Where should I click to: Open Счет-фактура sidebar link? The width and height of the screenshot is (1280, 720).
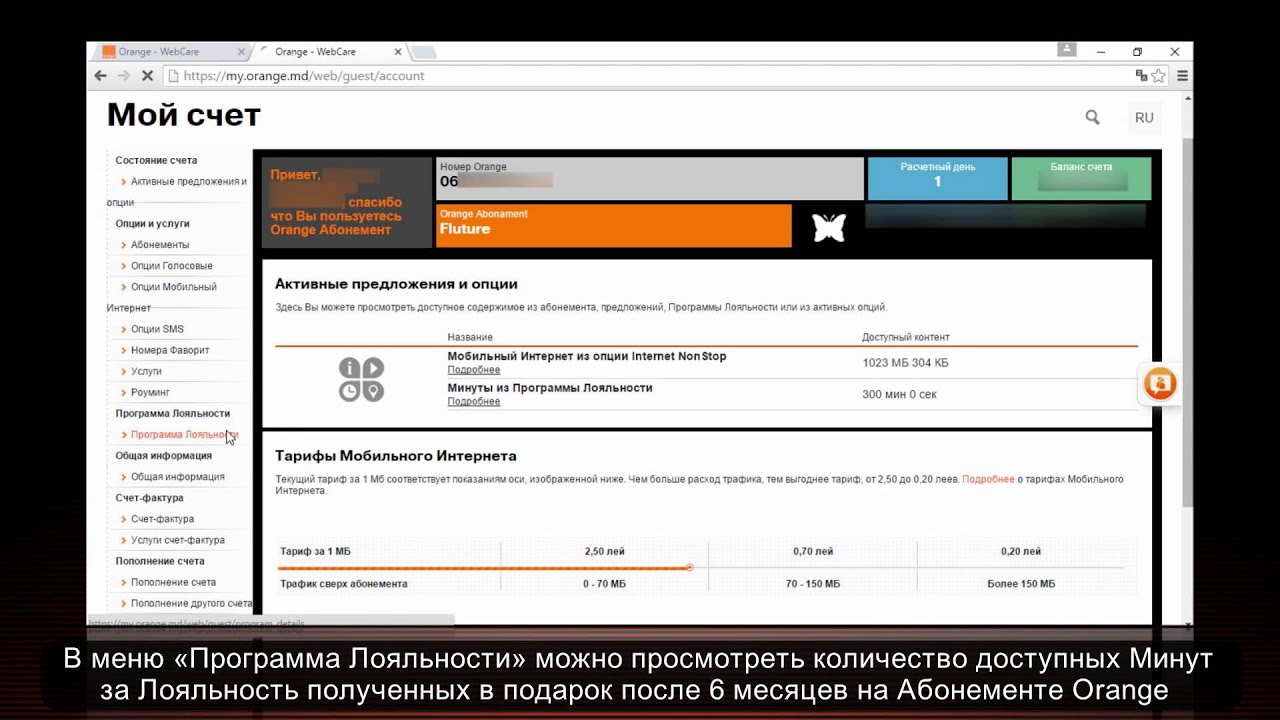(162, 519)
